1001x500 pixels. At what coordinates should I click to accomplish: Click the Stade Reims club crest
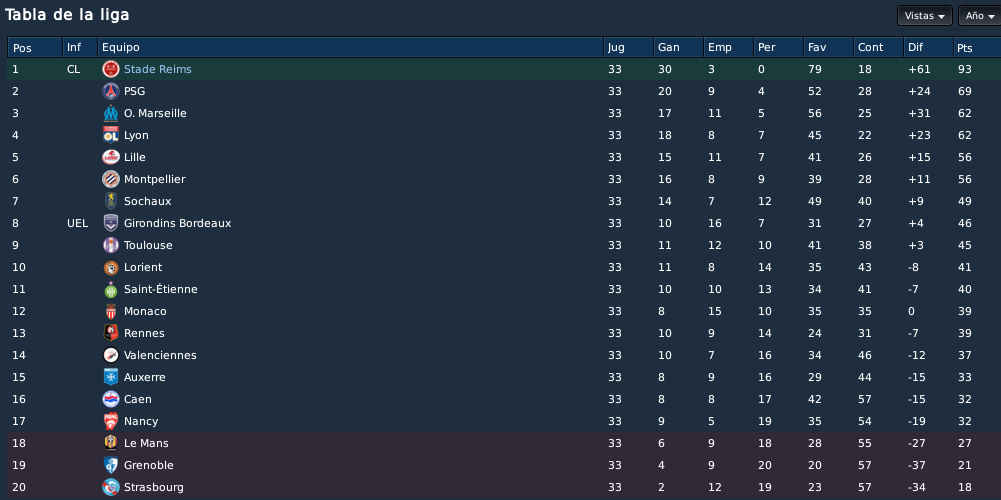tap(111, 69)
